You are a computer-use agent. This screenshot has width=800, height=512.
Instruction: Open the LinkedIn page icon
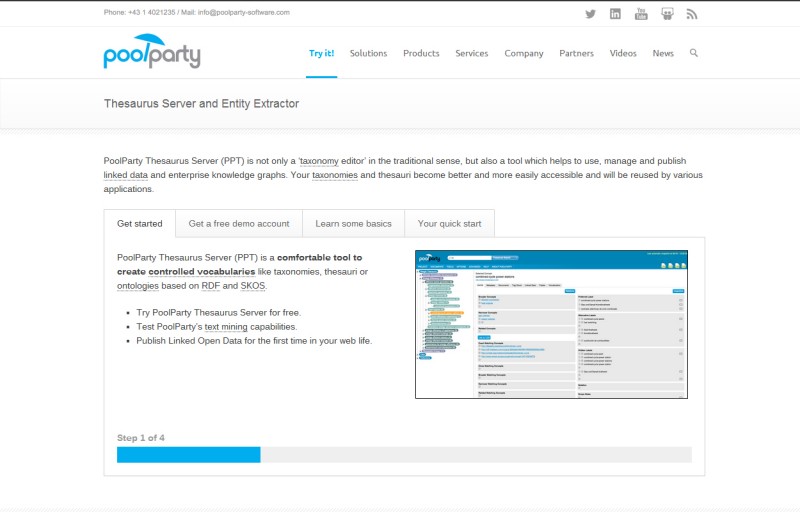[615, 14]
